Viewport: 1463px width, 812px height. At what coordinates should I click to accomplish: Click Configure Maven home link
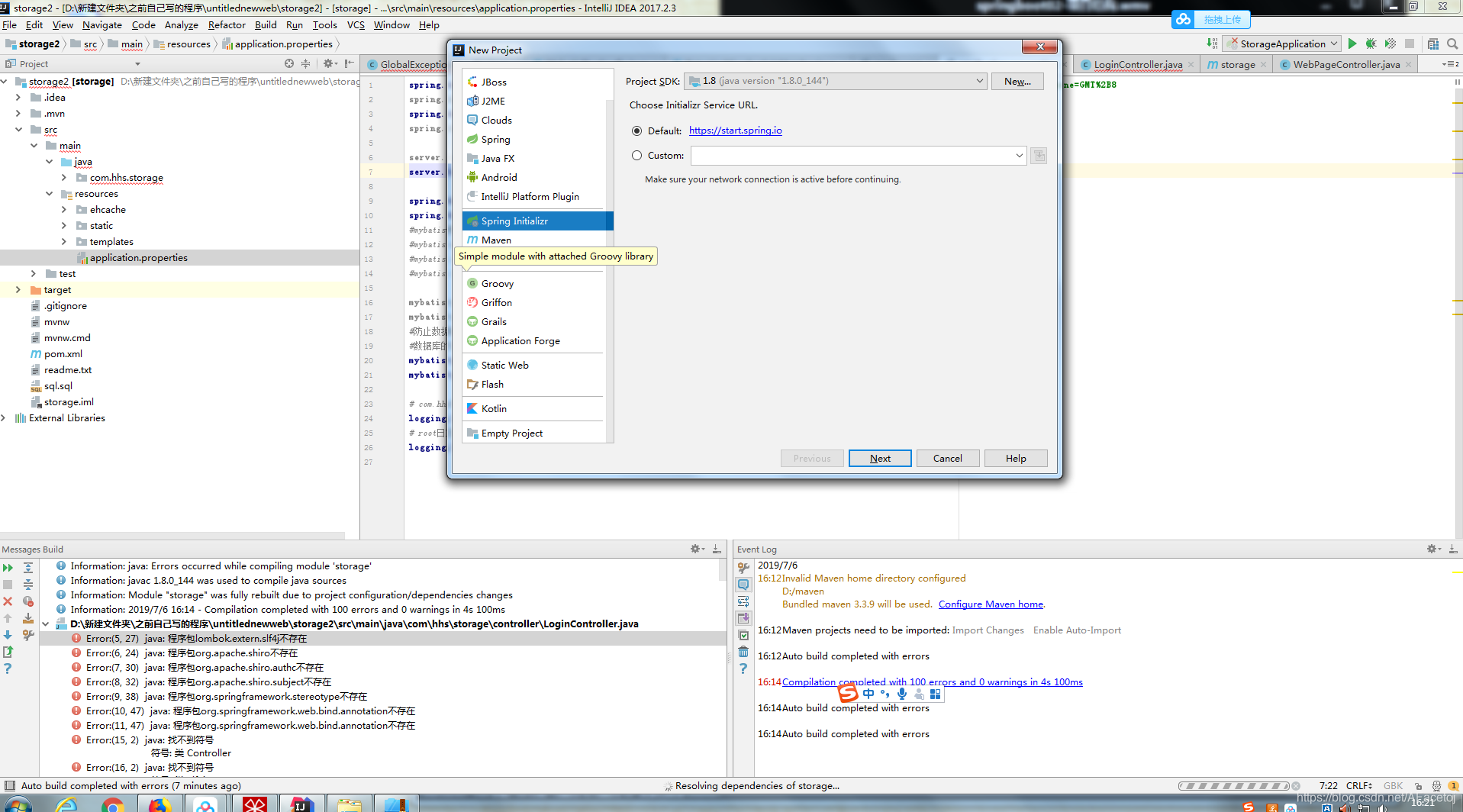click(991, 604)
